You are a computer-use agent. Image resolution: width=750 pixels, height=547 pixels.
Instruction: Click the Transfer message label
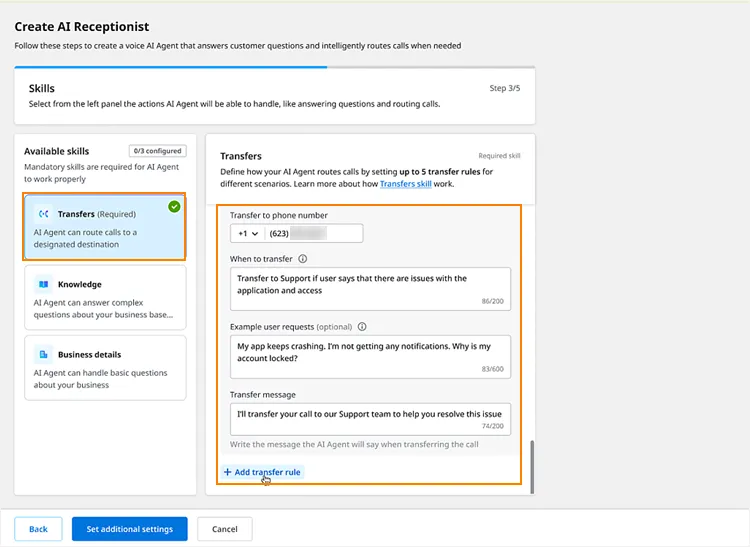coord(263,394)
